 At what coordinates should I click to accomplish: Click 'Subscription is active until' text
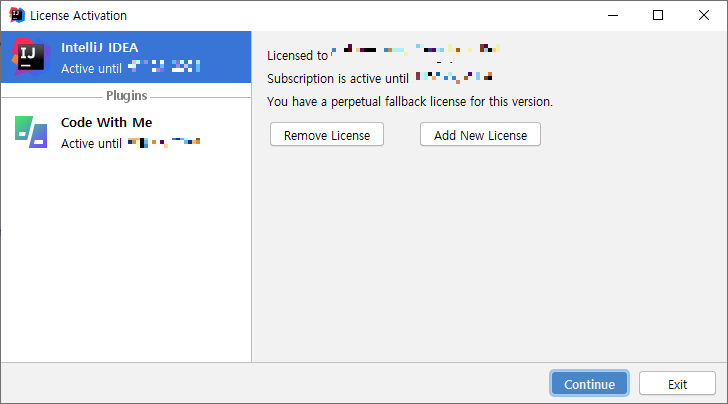coord(338,78)
